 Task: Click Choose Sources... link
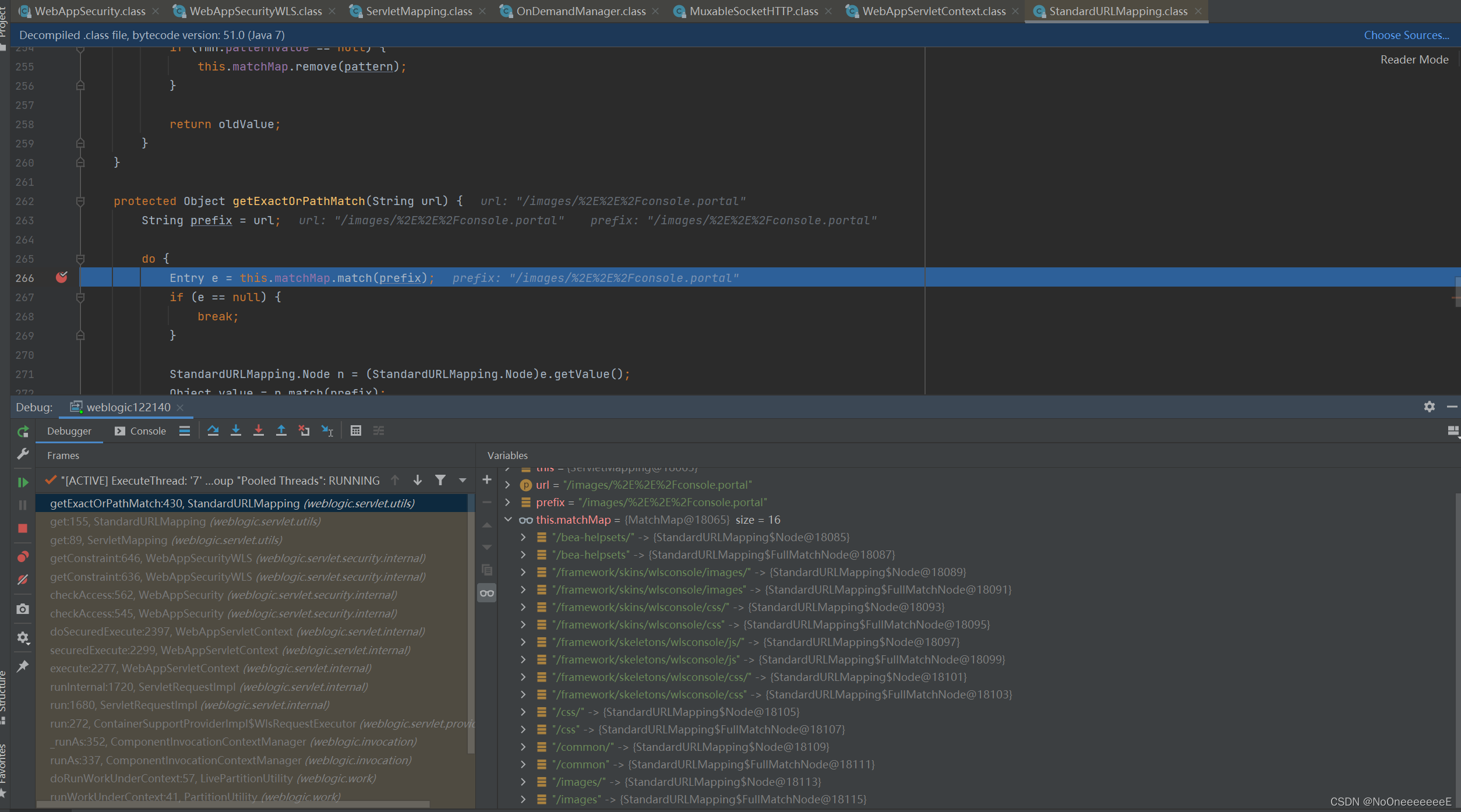[1406, 35]
